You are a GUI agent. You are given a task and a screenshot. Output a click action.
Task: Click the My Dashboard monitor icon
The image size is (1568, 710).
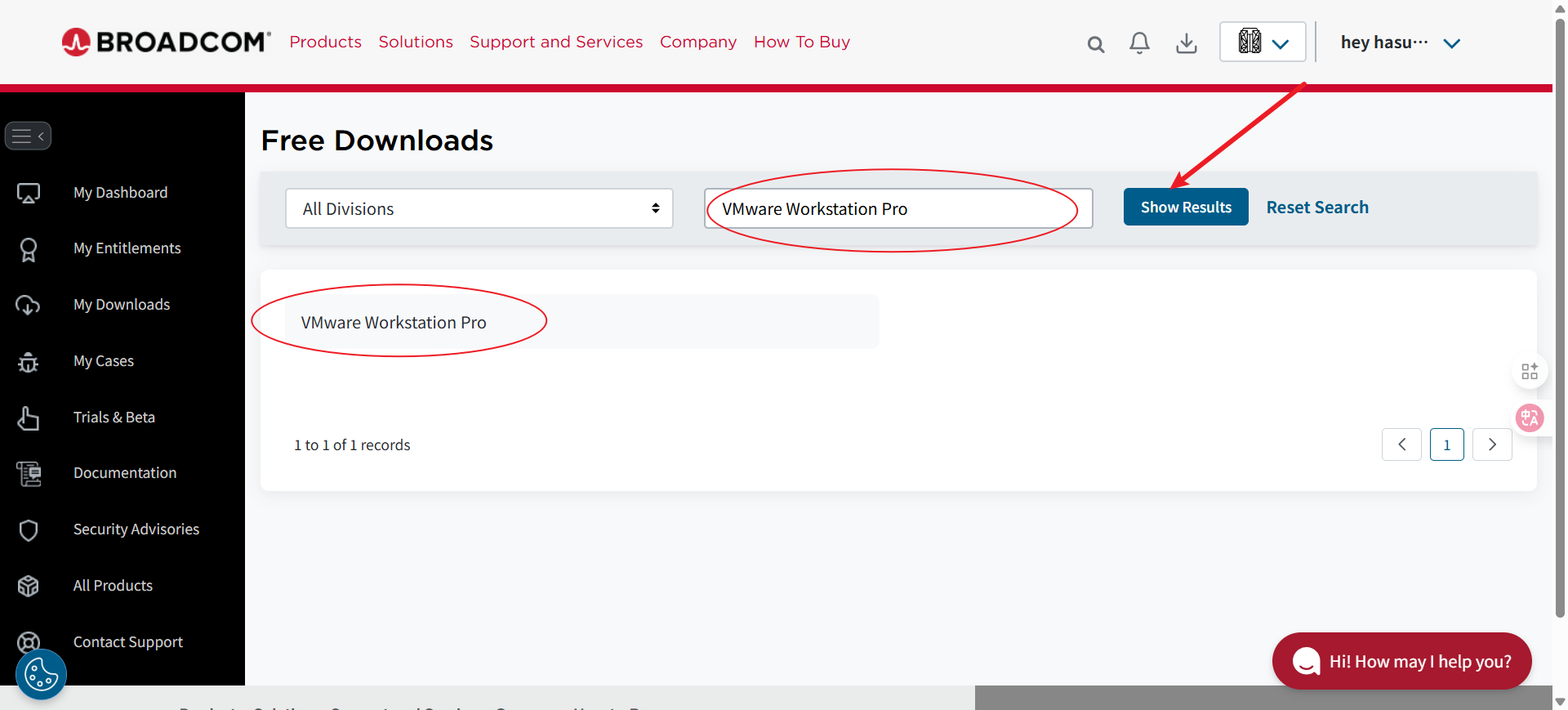[x=29, y=193]
